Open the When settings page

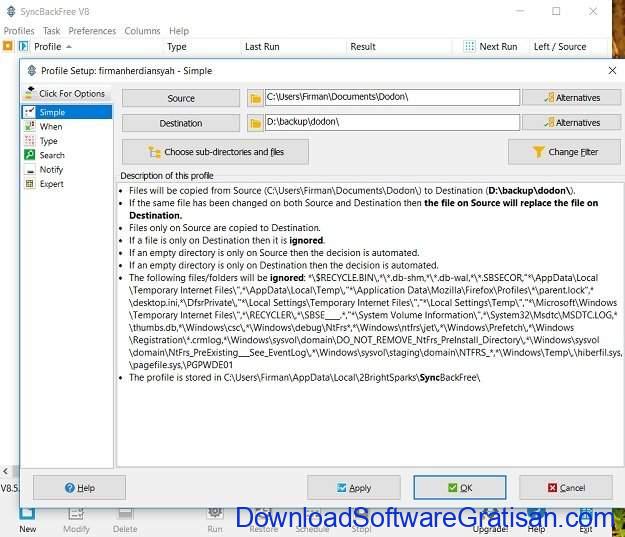(x=51, y=126)
